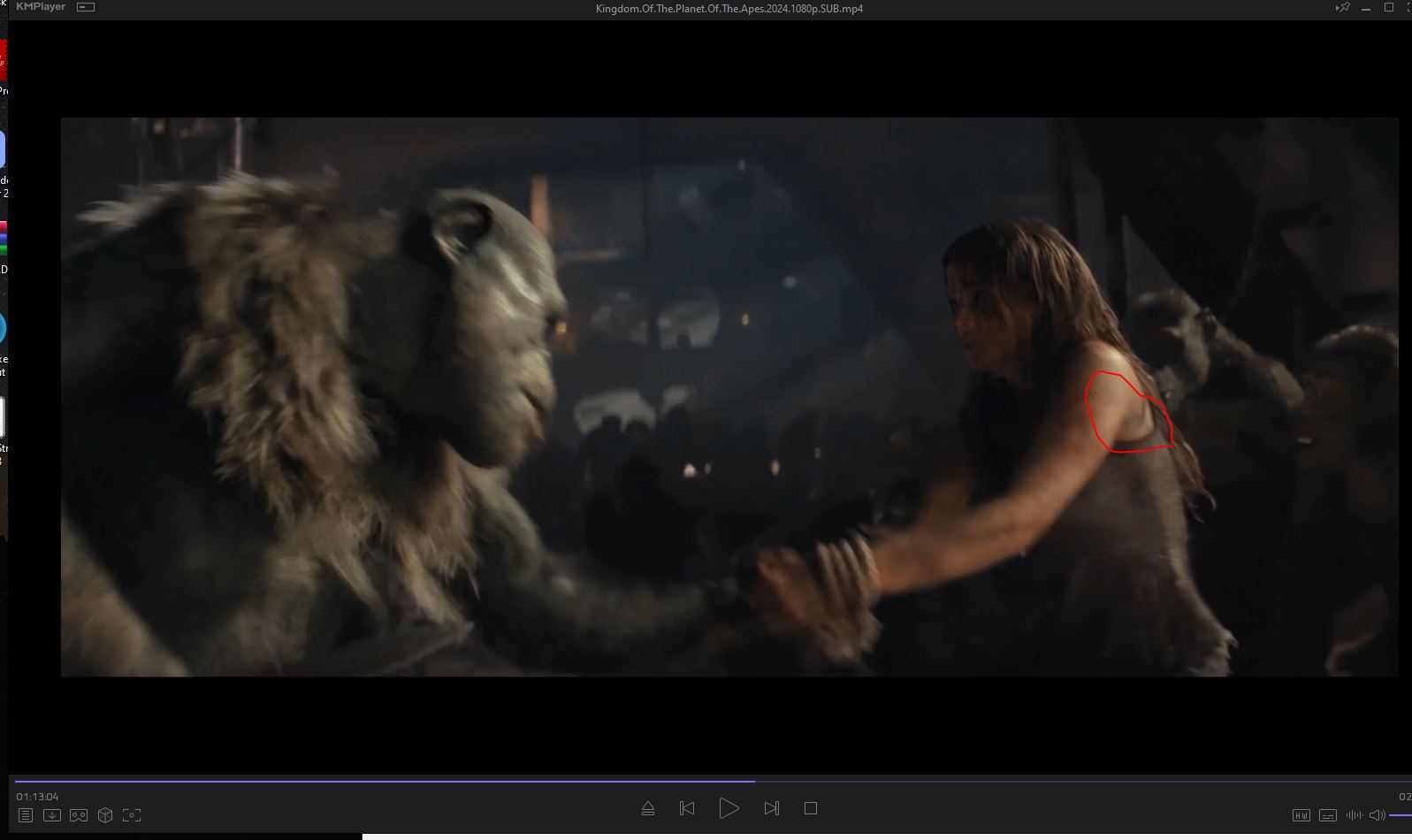Toggle subtitles display icon
1412x840 pixels.
coord(1327,815)
